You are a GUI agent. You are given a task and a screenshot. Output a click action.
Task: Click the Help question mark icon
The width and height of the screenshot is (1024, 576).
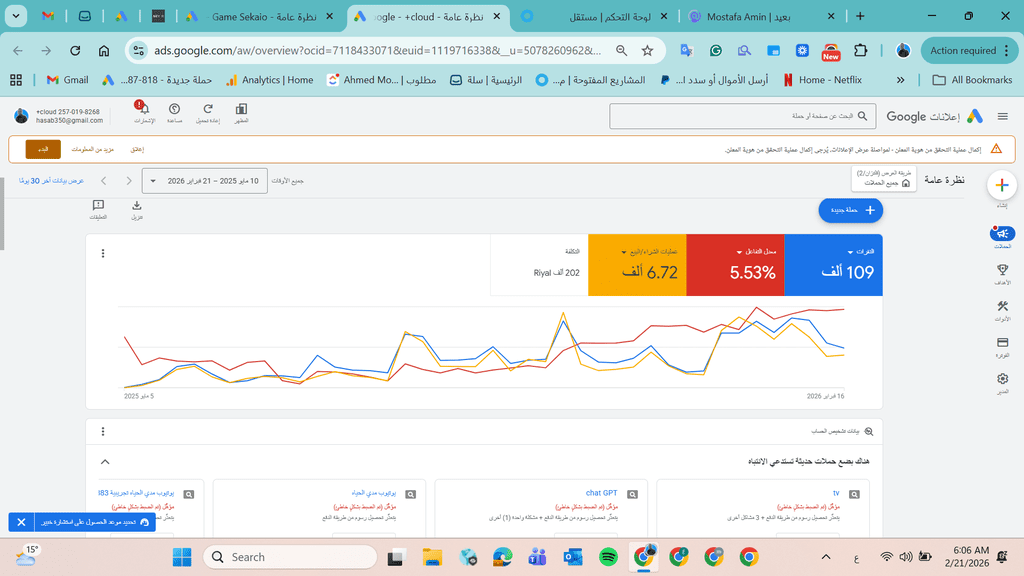[x=175, y=112]
